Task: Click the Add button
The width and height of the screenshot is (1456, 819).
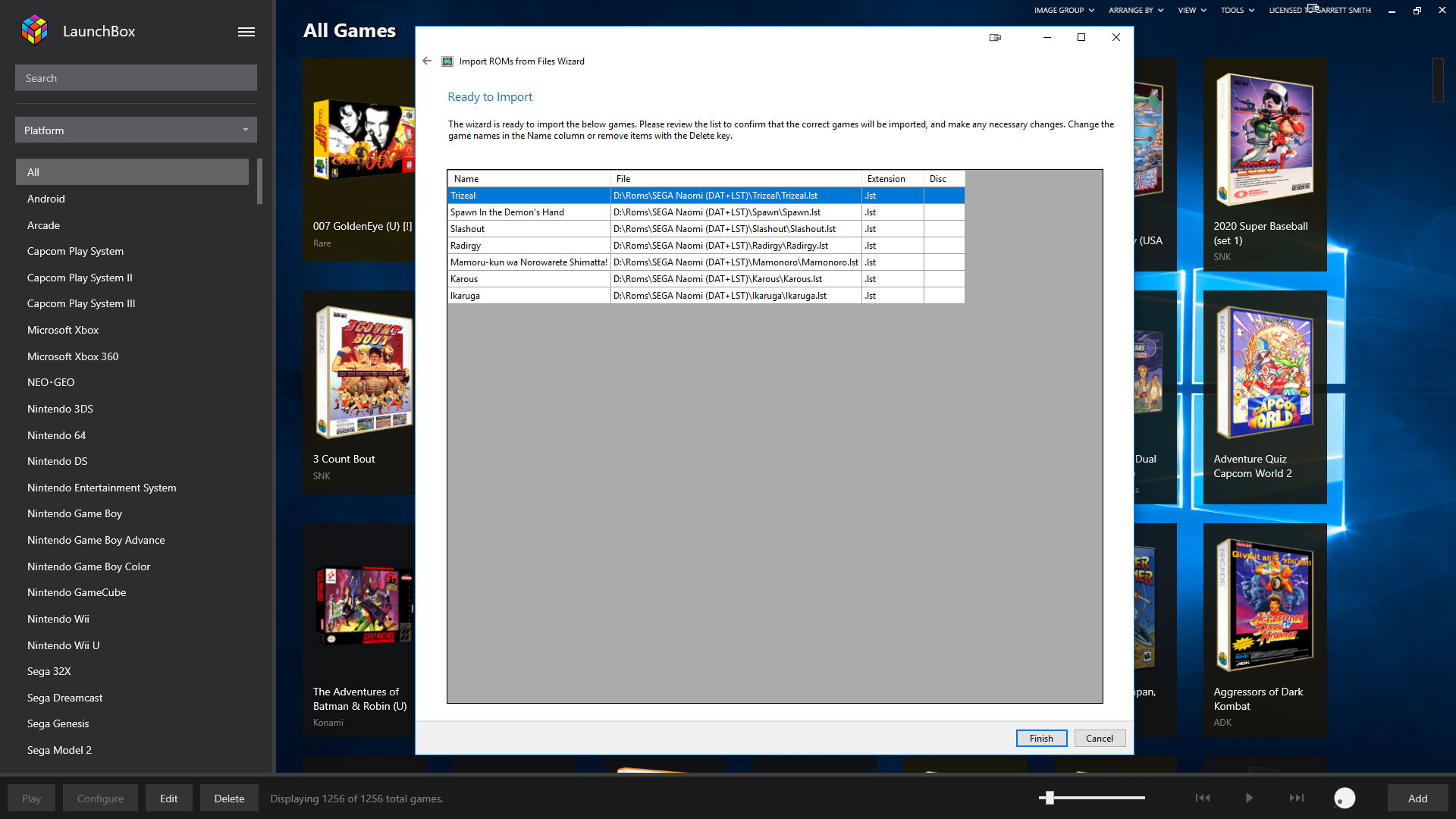Action: tap(1417, 799)
